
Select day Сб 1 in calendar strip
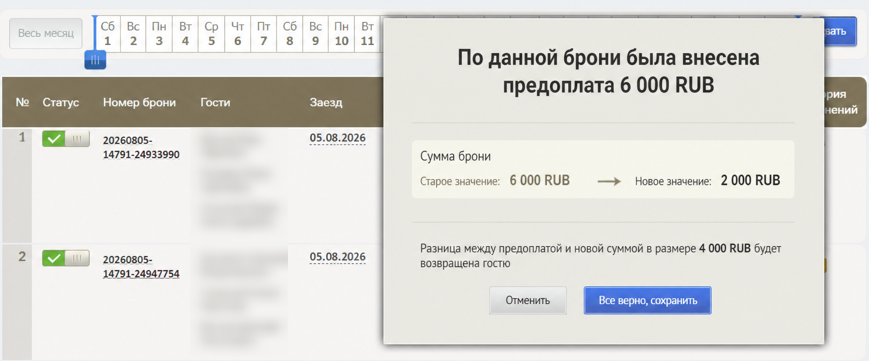tap(108, 34)
